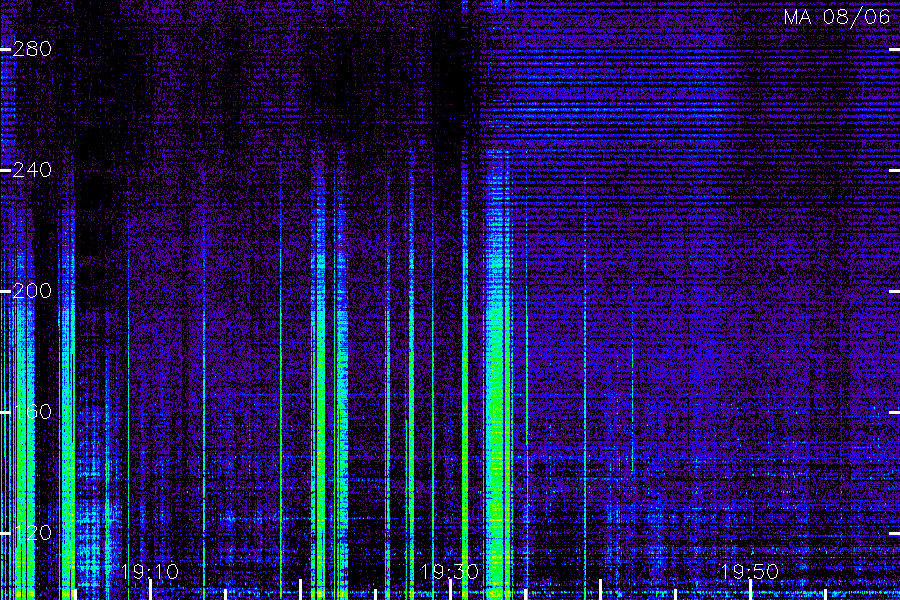Click the 120 frequency axis label
900x600 pixels.
(x=32, y=533)
